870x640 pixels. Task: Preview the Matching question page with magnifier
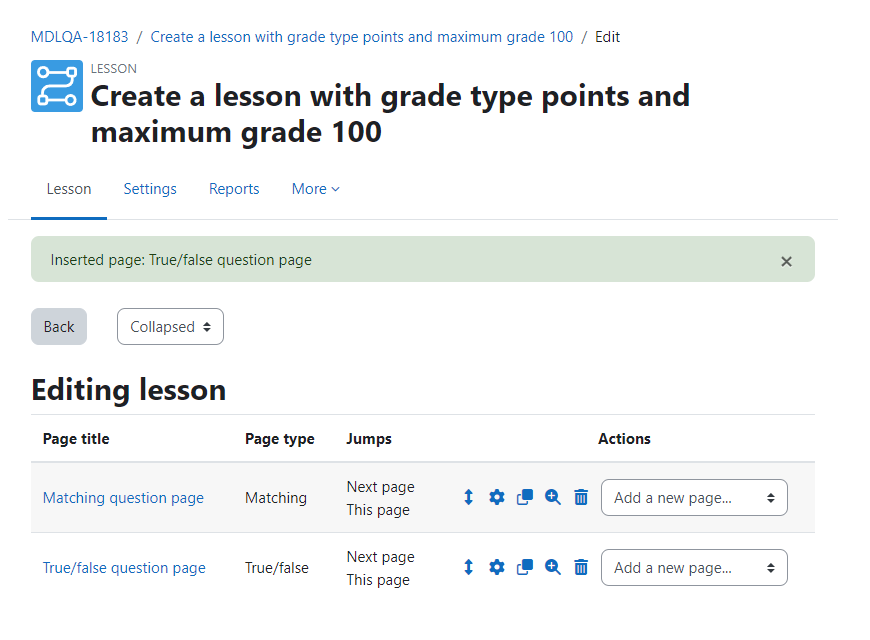553,497
